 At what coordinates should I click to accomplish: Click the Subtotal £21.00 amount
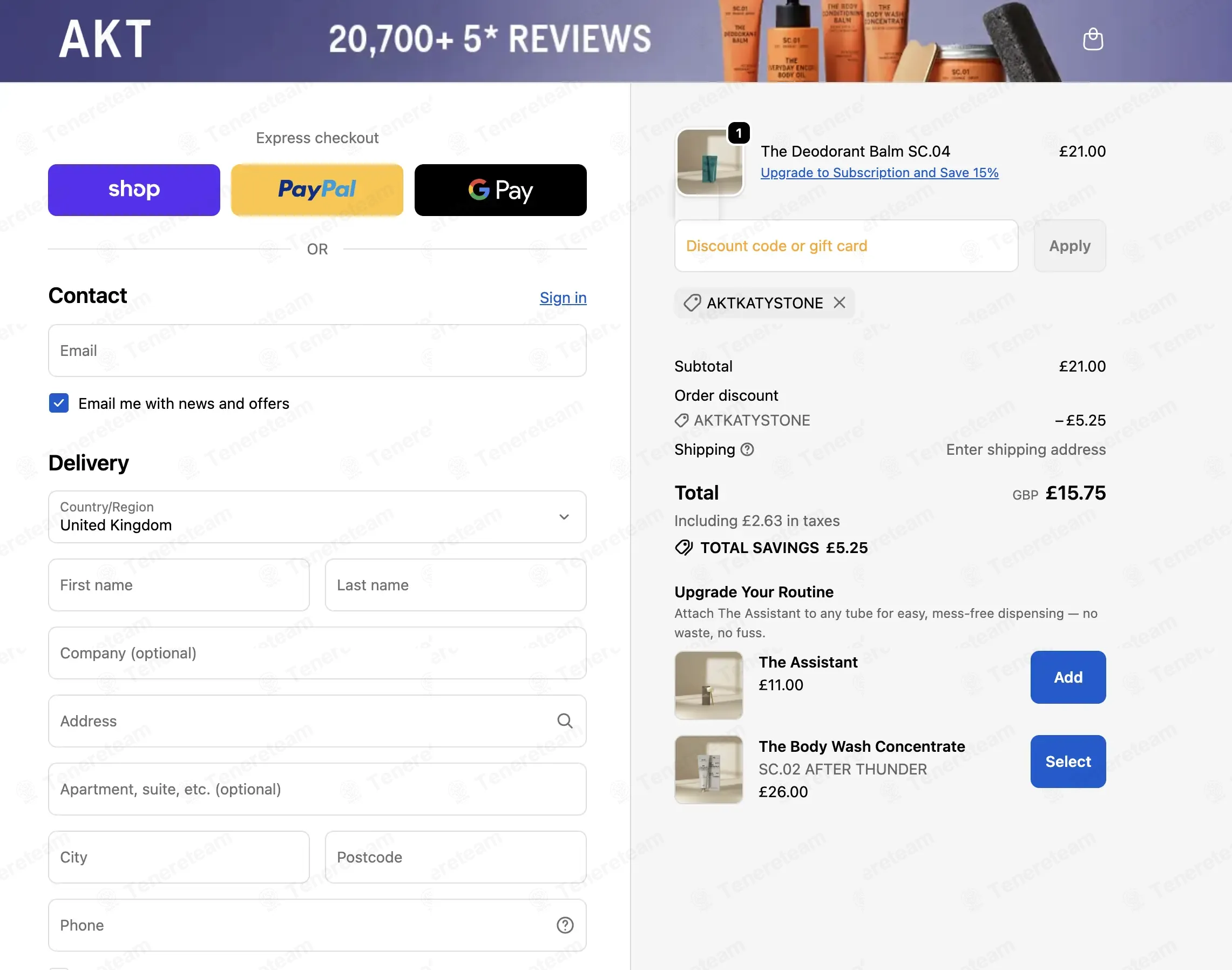click(x=1082, y=366)
